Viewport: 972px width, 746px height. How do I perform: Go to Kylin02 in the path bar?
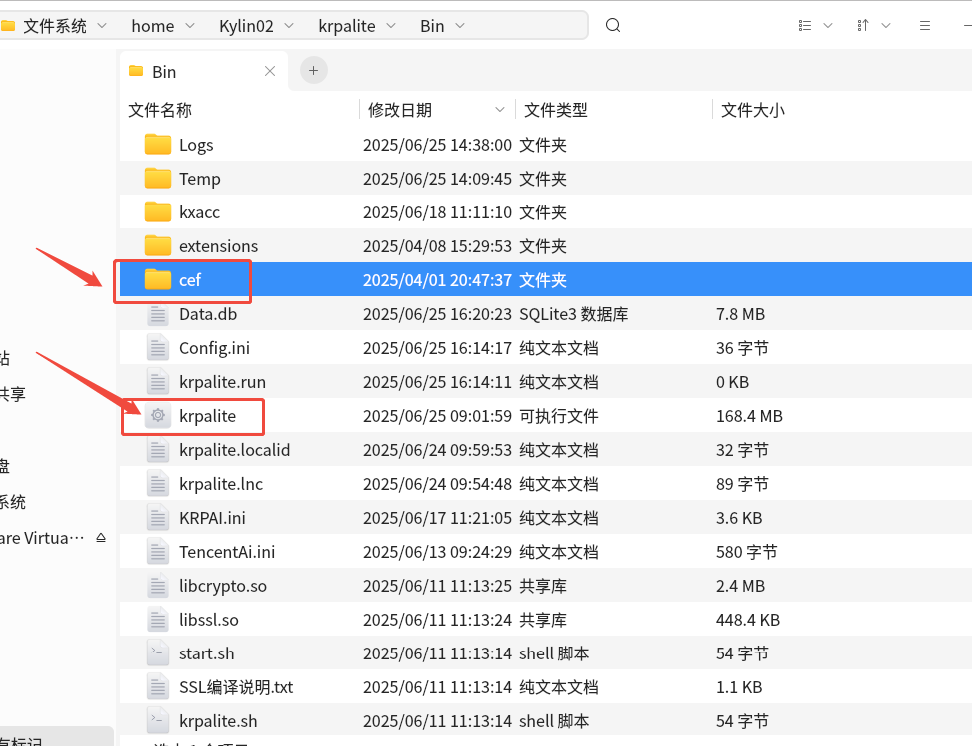[x=246, y=26]
